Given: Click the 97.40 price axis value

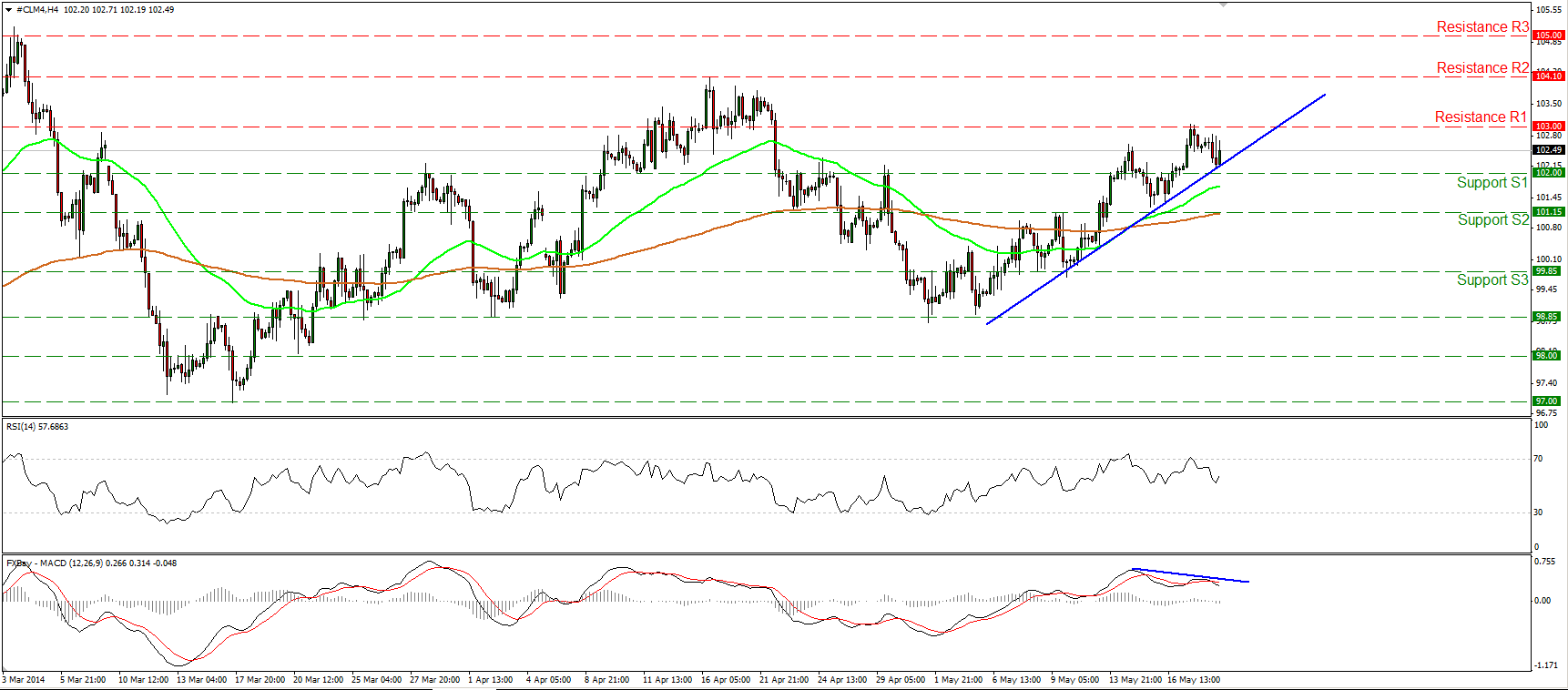Looking at the screenshot, I should [1547, 383].
